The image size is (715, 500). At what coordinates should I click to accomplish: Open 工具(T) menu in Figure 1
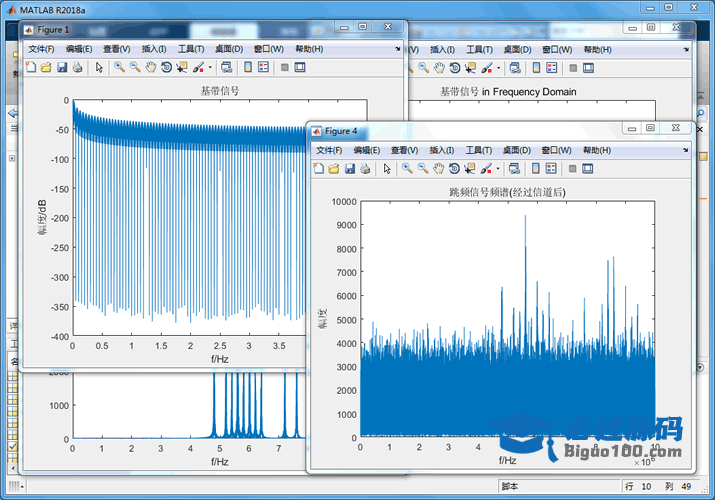(191, 49)
